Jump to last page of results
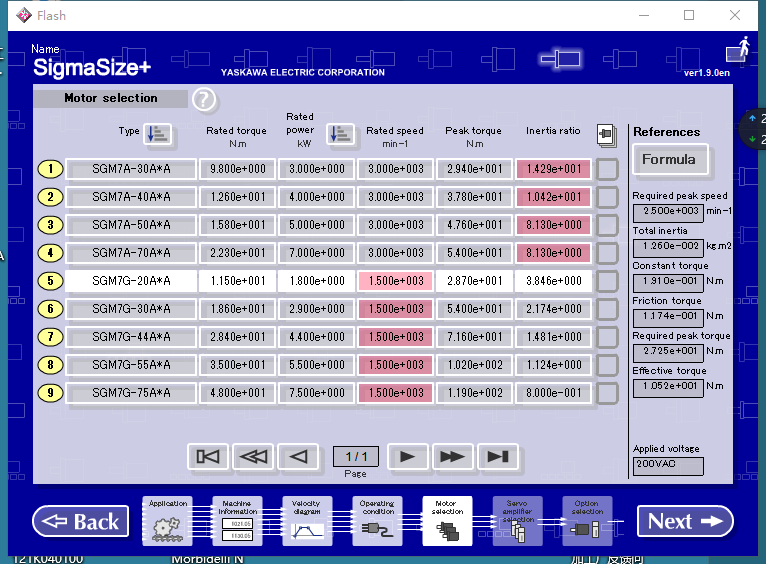The image size is (766, 564). (x=498, y=457)
